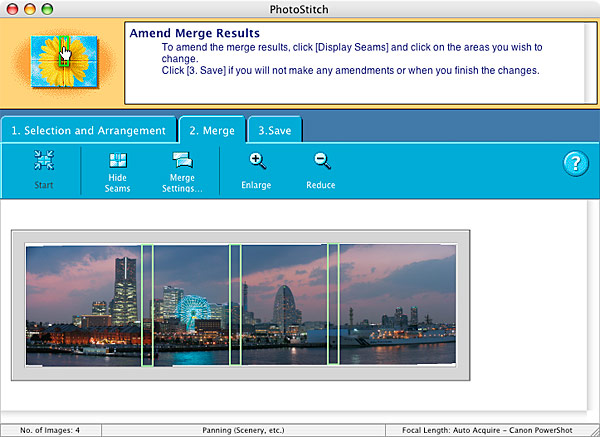This screenshot has width=600, height=437.
Task: Click the Start merge icon
Action: (44, 160)
